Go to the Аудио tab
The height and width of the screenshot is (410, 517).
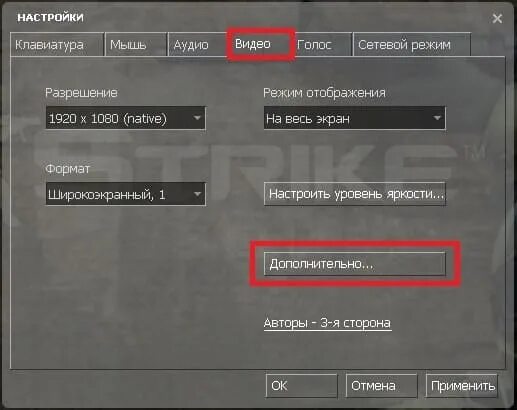pos(198,45)
